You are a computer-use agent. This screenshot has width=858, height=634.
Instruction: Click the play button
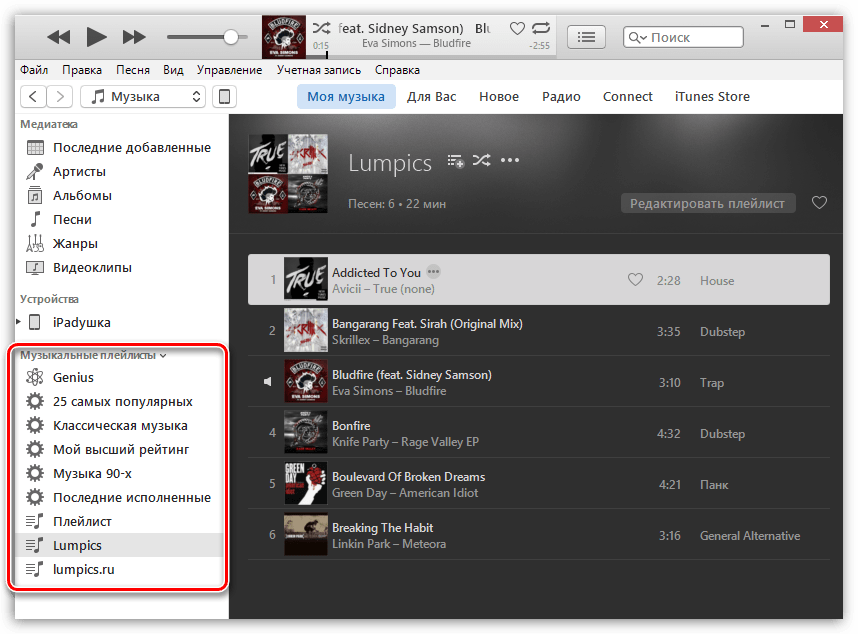pos(96,37)
